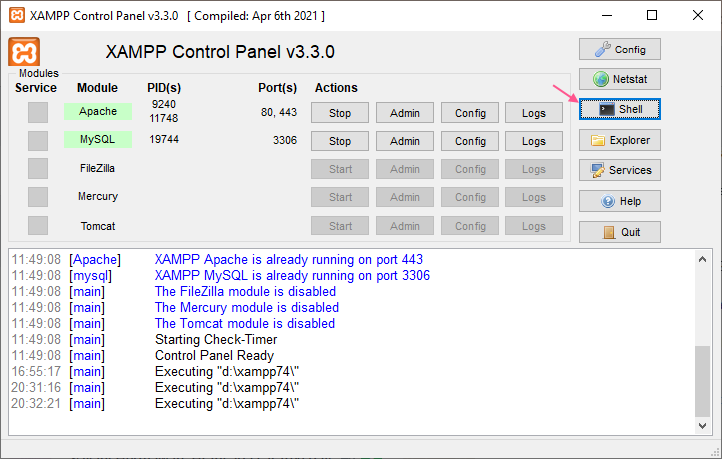Click MySQL PID 19744 value

coord(164,139)
